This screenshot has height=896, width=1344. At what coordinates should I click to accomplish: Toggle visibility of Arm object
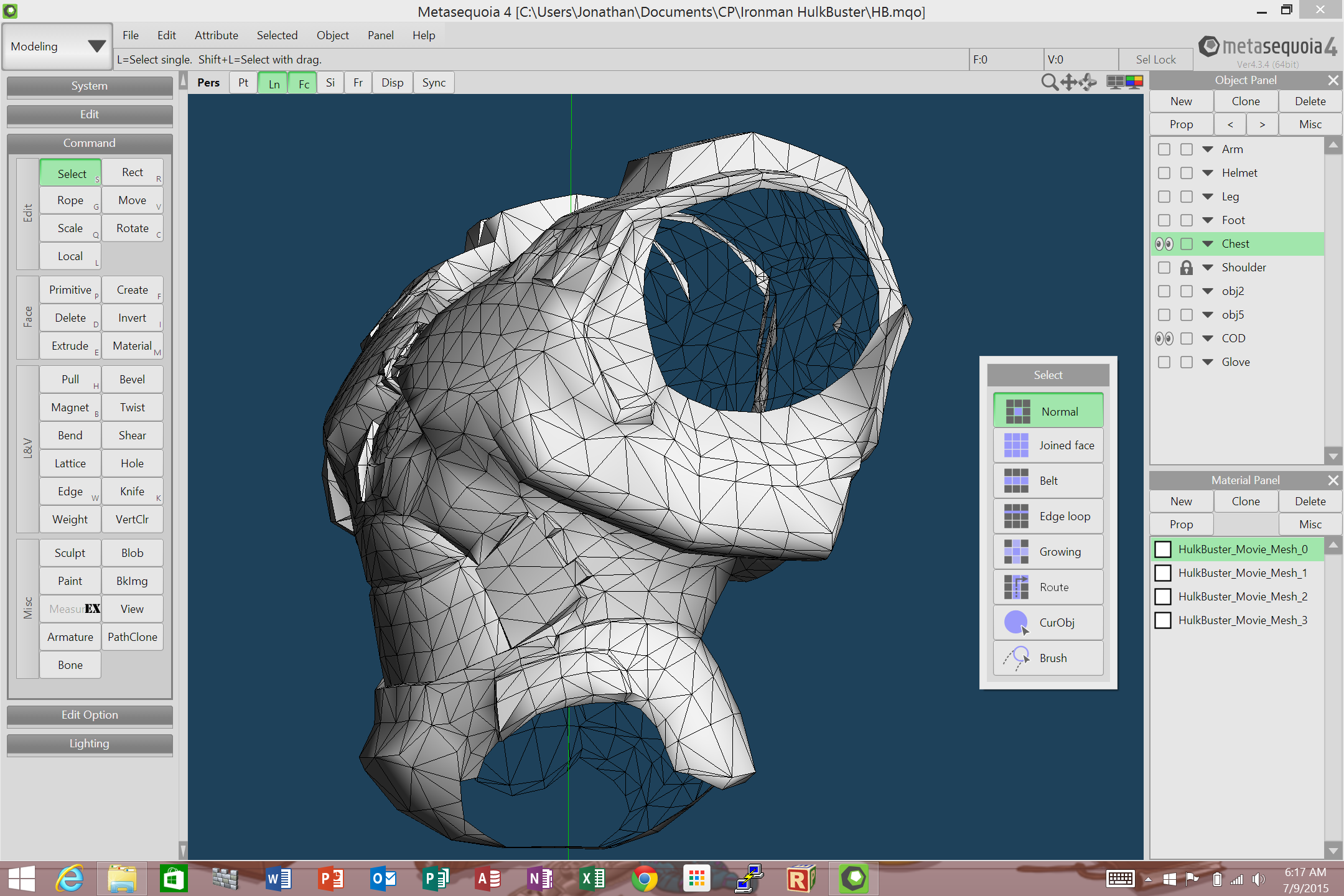pyautogui.click(x=1164, y=149)
